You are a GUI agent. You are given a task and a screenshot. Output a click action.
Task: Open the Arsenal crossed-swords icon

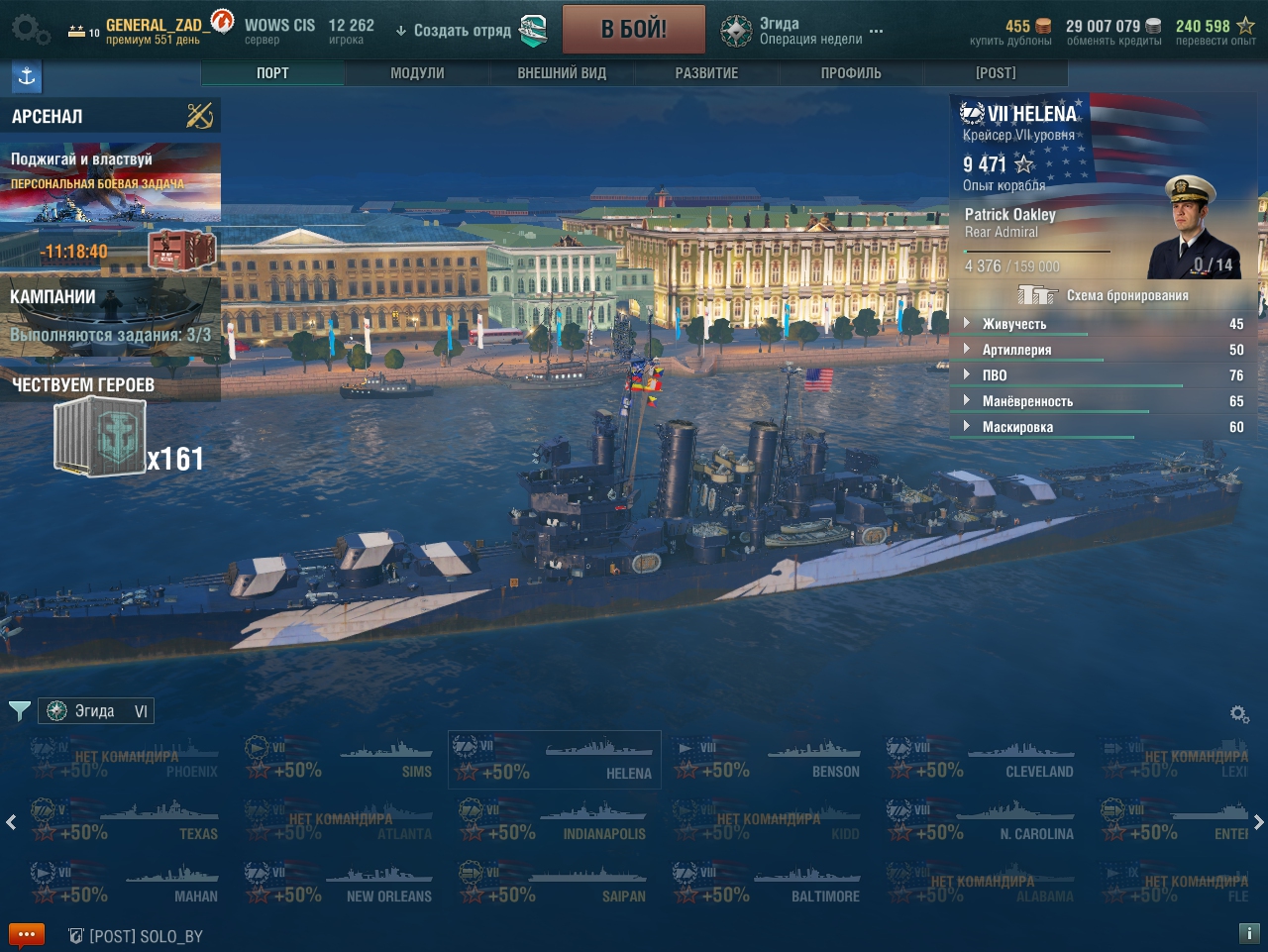(200, 116)
